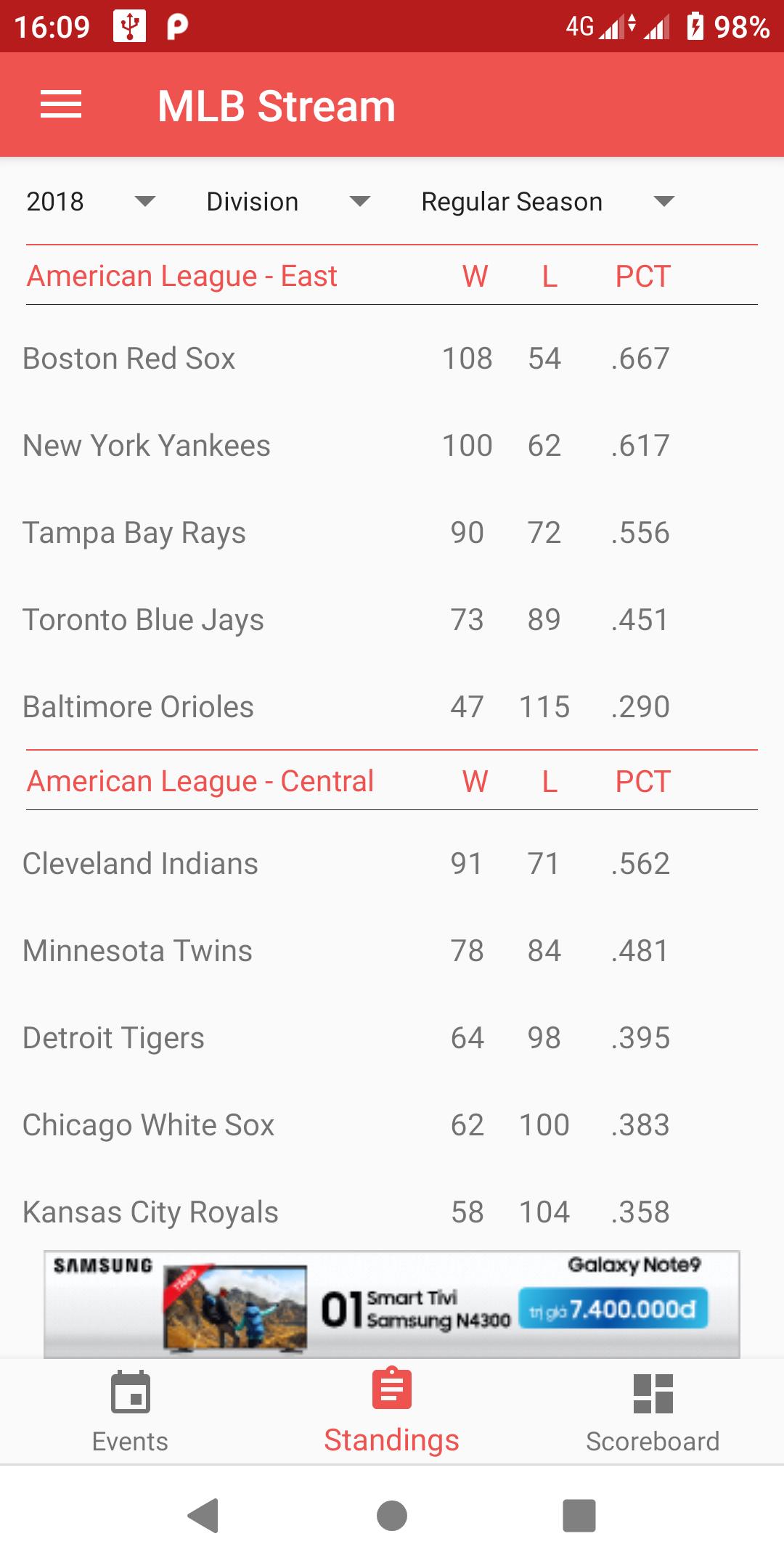Switch to the Events tab label
The width and height of the screenshot is (784, 1568).
[x=130, y=1441]
